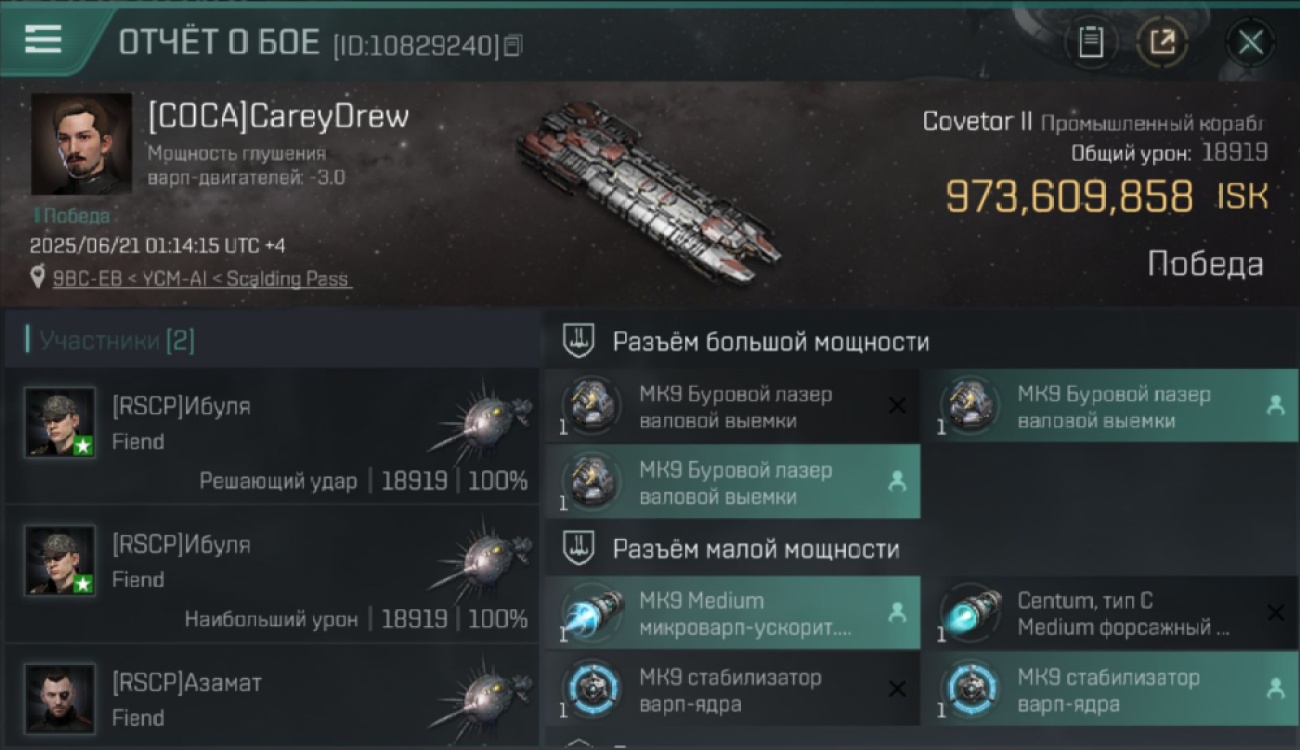Select the ISK value 973,609,858

1069,196
